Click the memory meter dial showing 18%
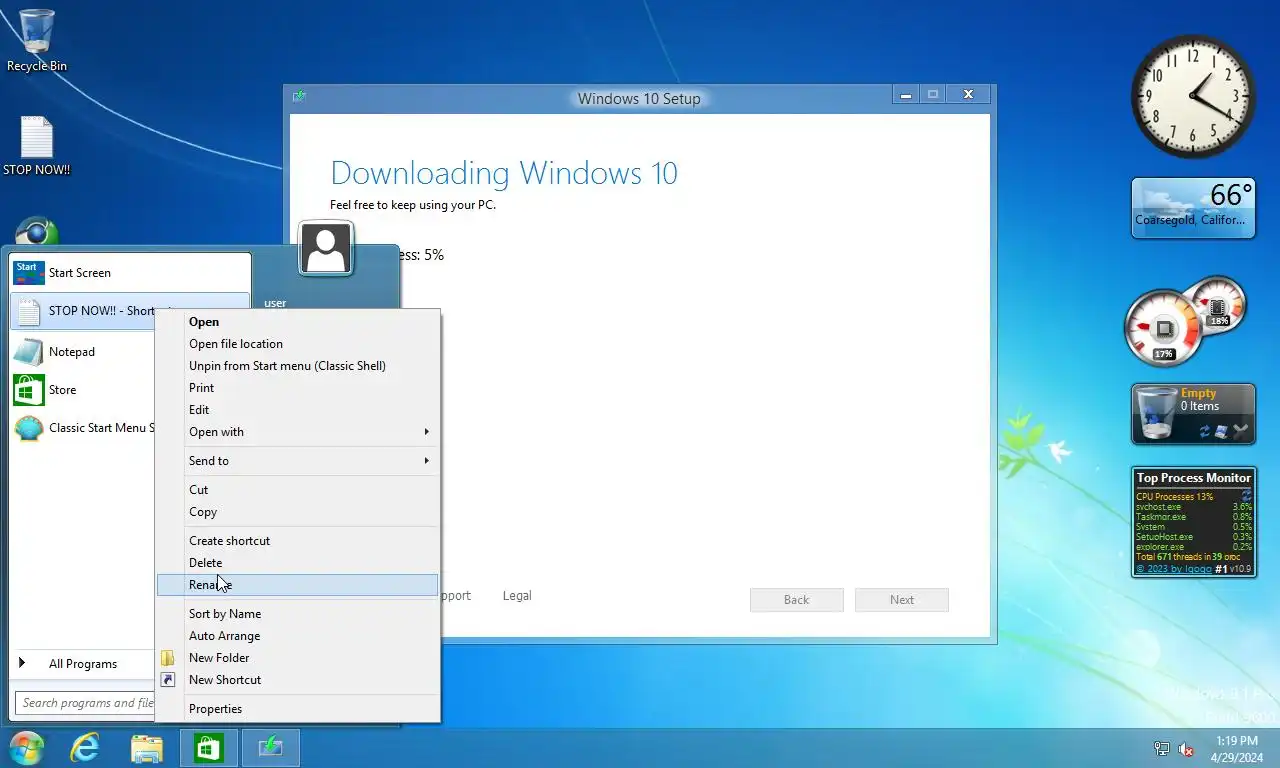 tap(1217, 304)
